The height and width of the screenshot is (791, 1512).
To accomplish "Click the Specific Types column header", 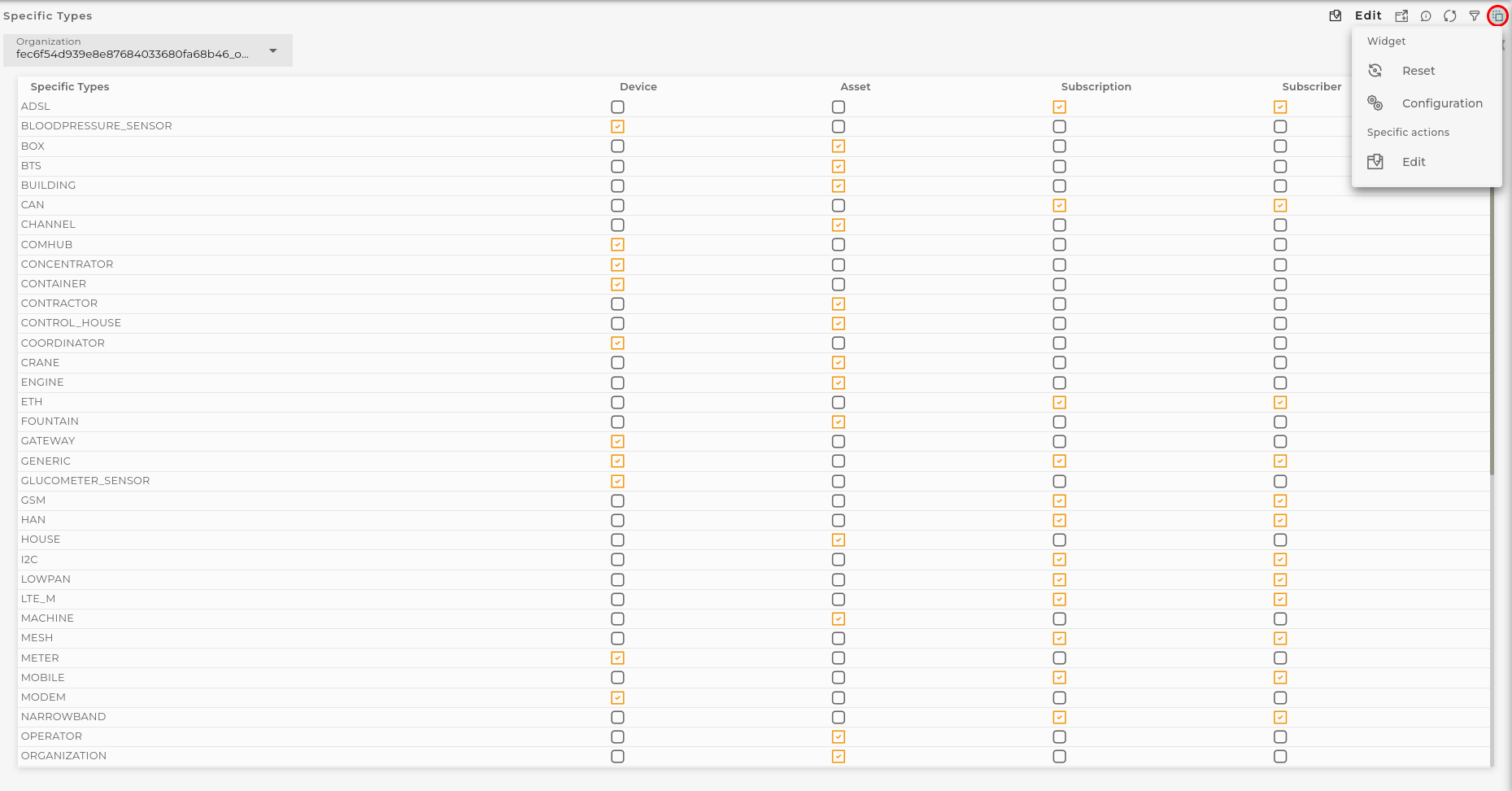I will (70, 86).
